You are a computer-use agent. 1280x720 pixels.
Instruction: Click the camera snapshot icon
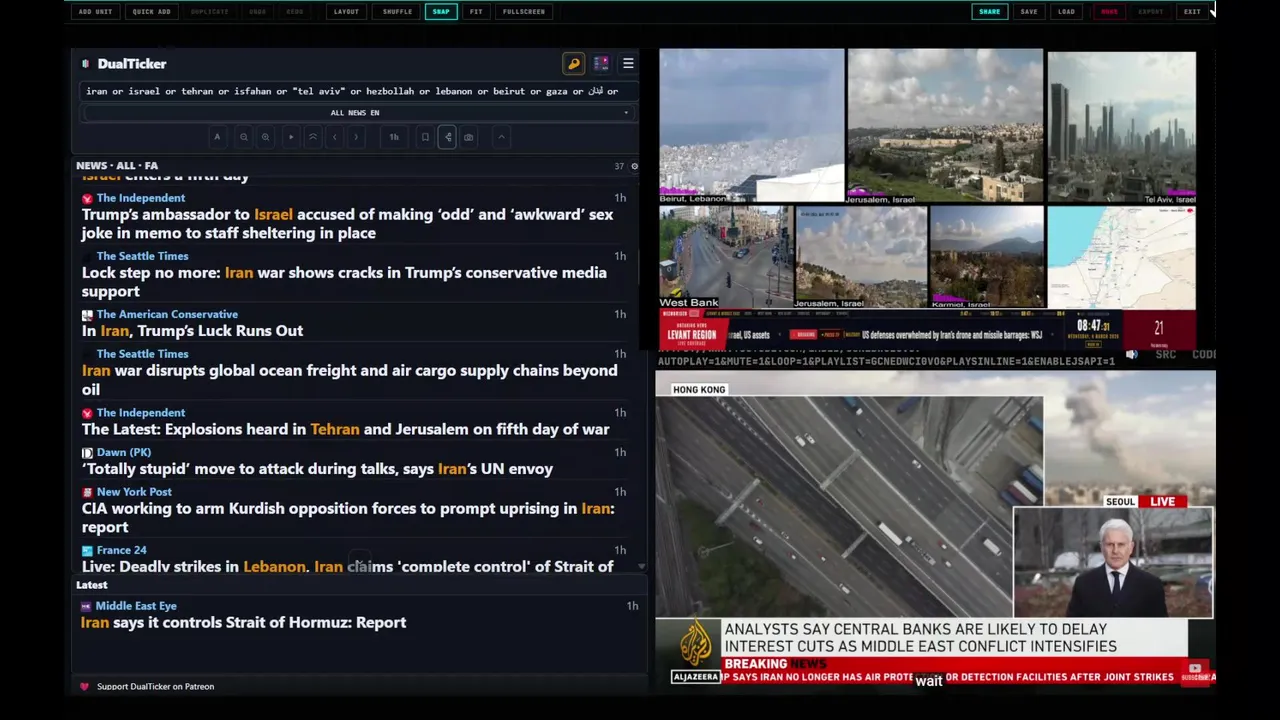[468, 137]
